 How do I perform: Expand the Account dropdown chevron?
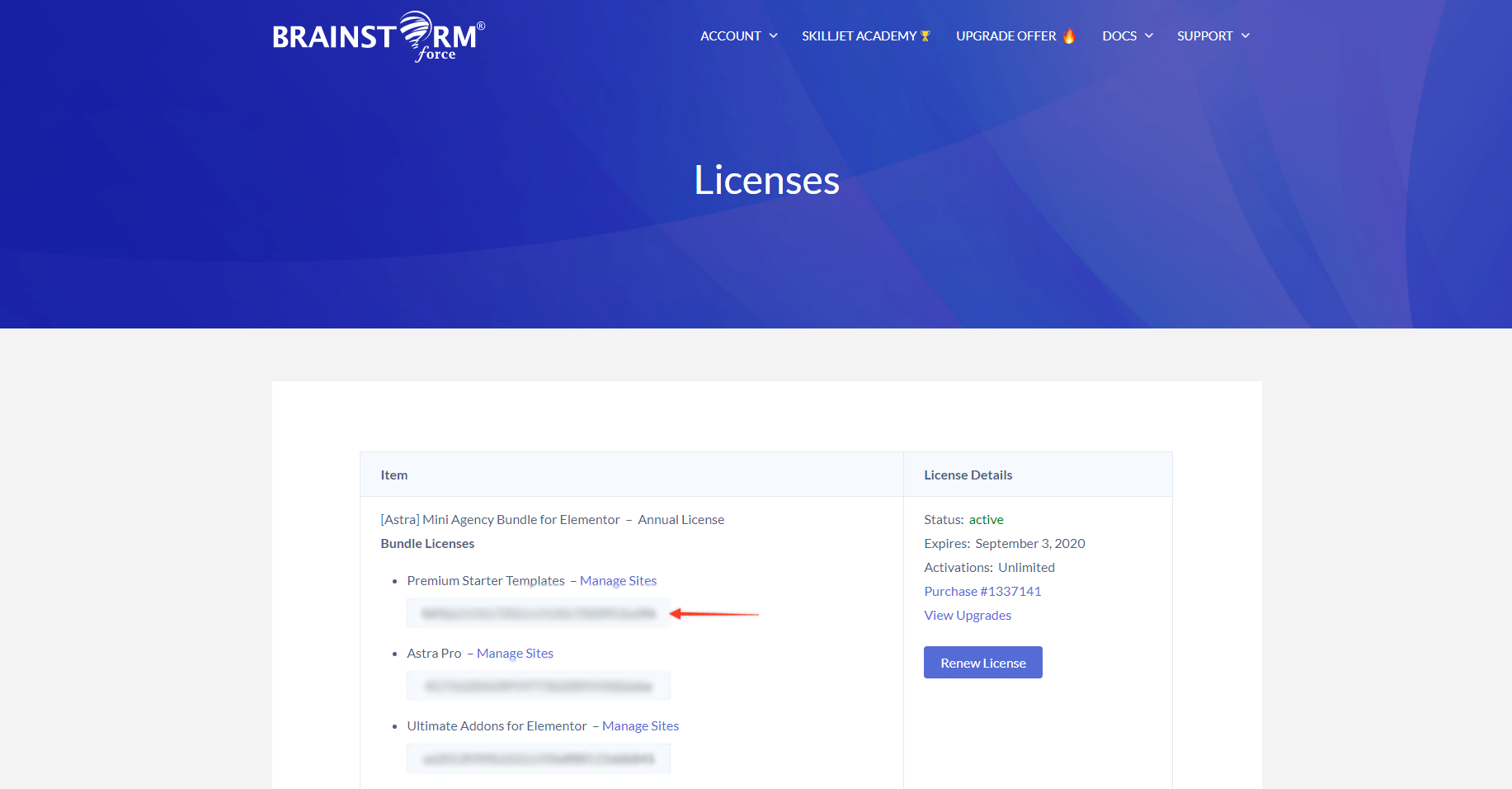pyautogui.click(x=773, y=35)
